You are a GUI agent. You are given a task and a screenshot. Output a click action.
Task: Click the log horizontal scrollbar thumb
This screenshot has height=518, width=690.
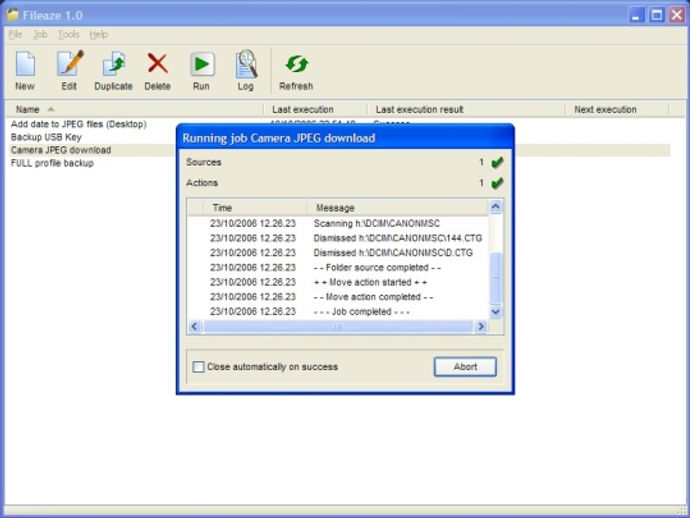click(338, 326)
